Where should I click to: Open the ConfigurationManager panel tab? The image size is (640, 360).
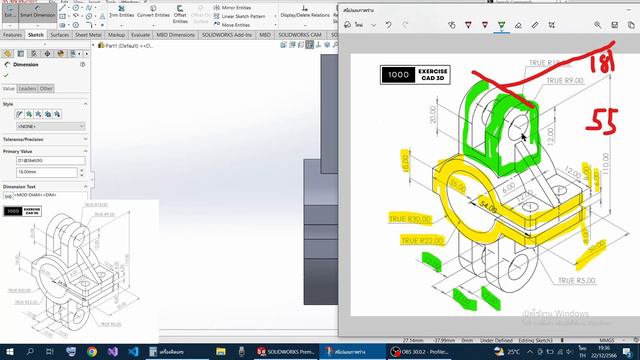34,53
